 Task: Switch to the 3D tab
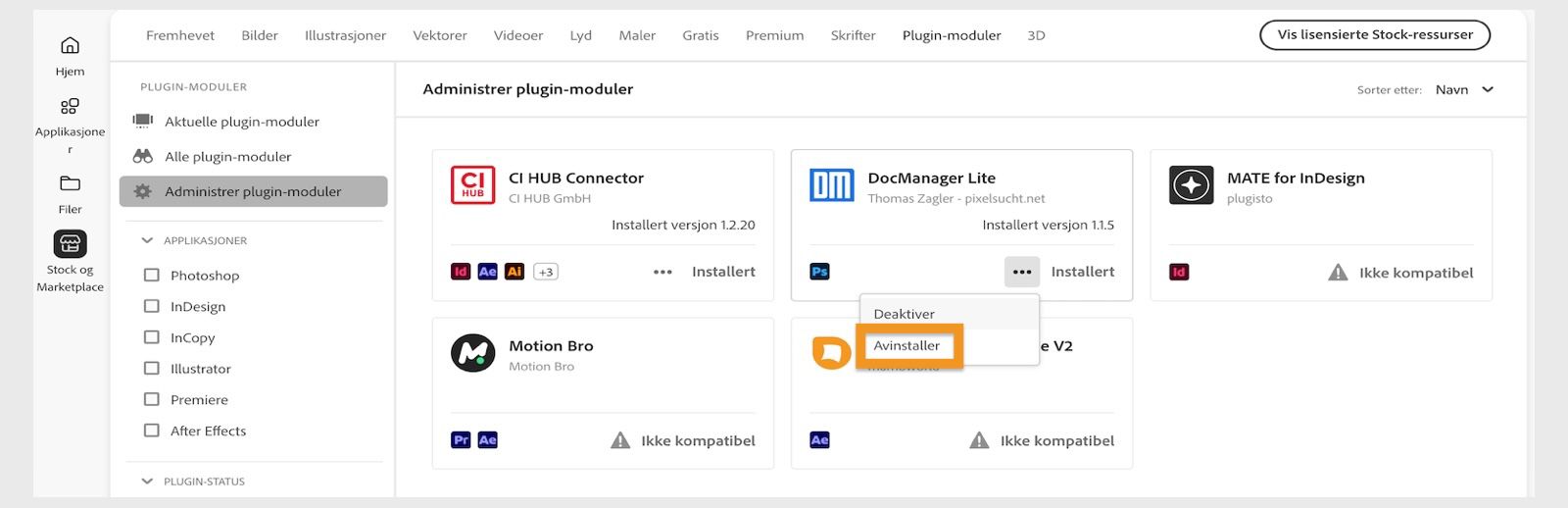point(1036,35)
